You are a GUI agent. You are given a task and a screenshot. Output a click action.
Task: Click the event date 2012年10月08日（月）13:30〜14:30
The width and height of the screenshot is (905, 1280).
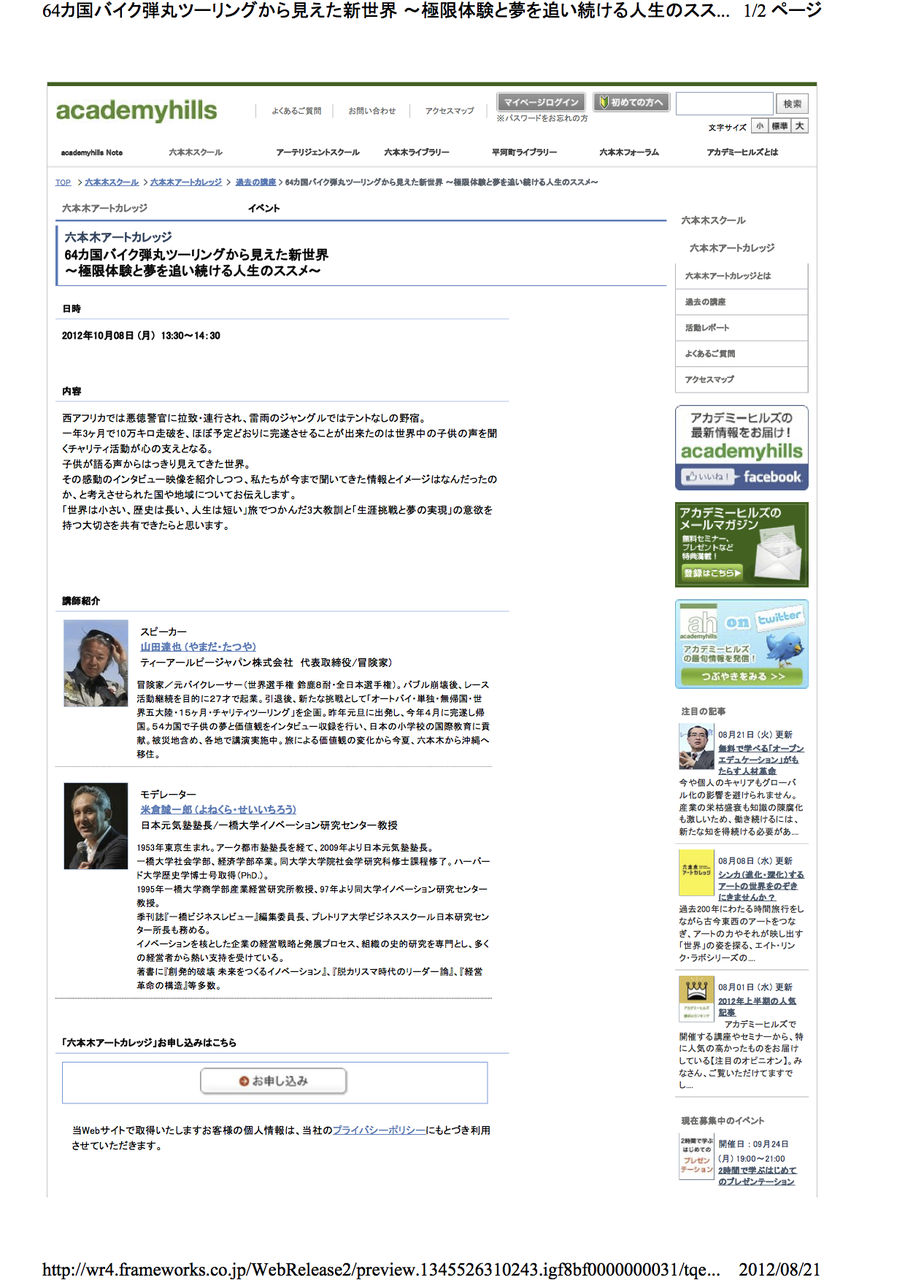click(x=141, y=336)
